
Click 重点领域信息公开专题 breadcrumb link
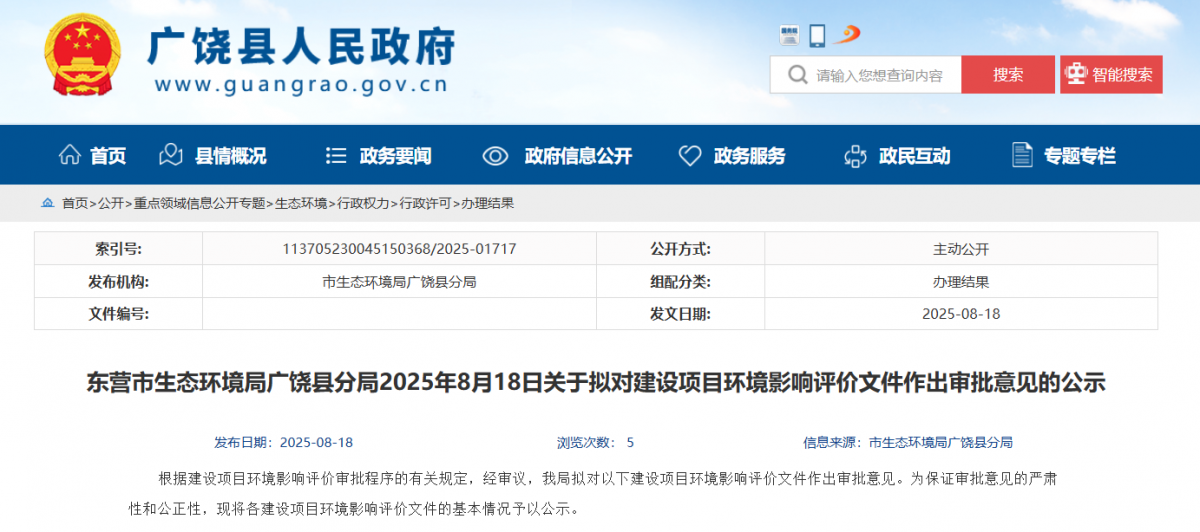[200, 203]
